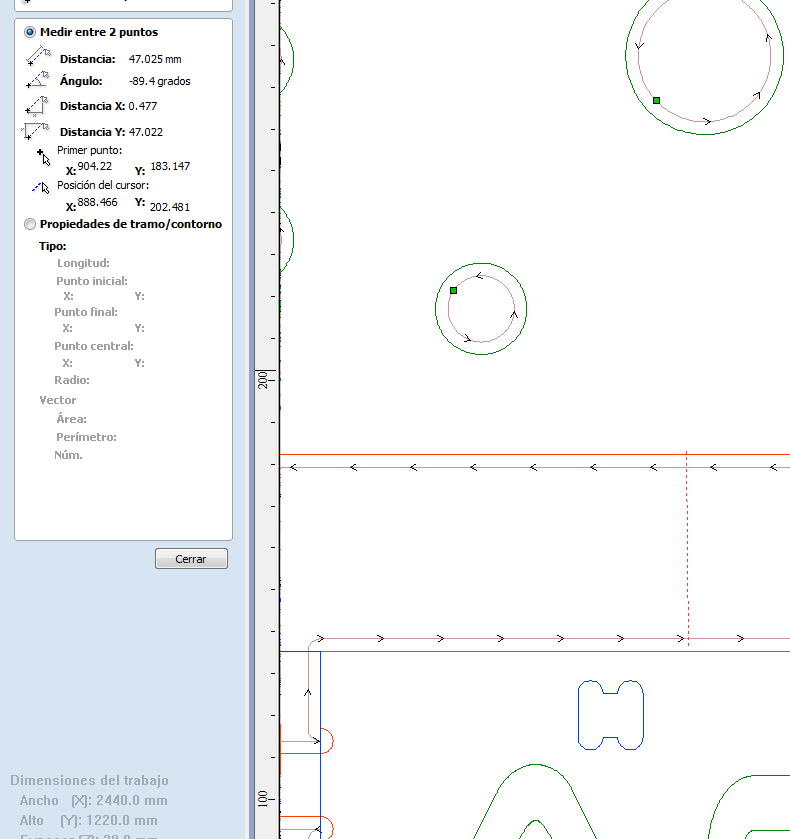The width and height of the screenshot is (790, 839).
Task: Click the angle value -89.4 grados
Action: 159,81
